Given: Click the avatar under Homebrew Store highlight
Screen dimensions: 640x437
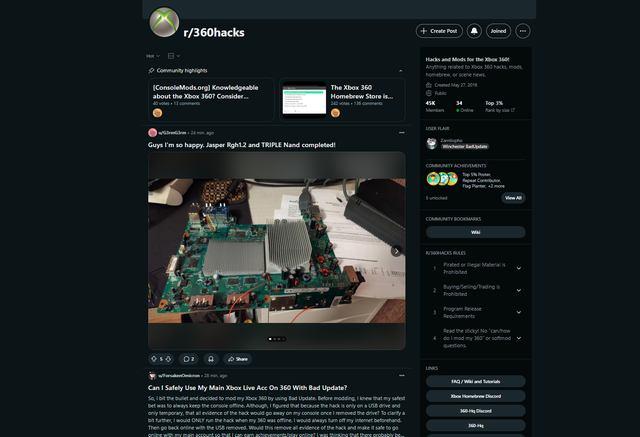Looking at the screenshot, I should click(336, 113).
